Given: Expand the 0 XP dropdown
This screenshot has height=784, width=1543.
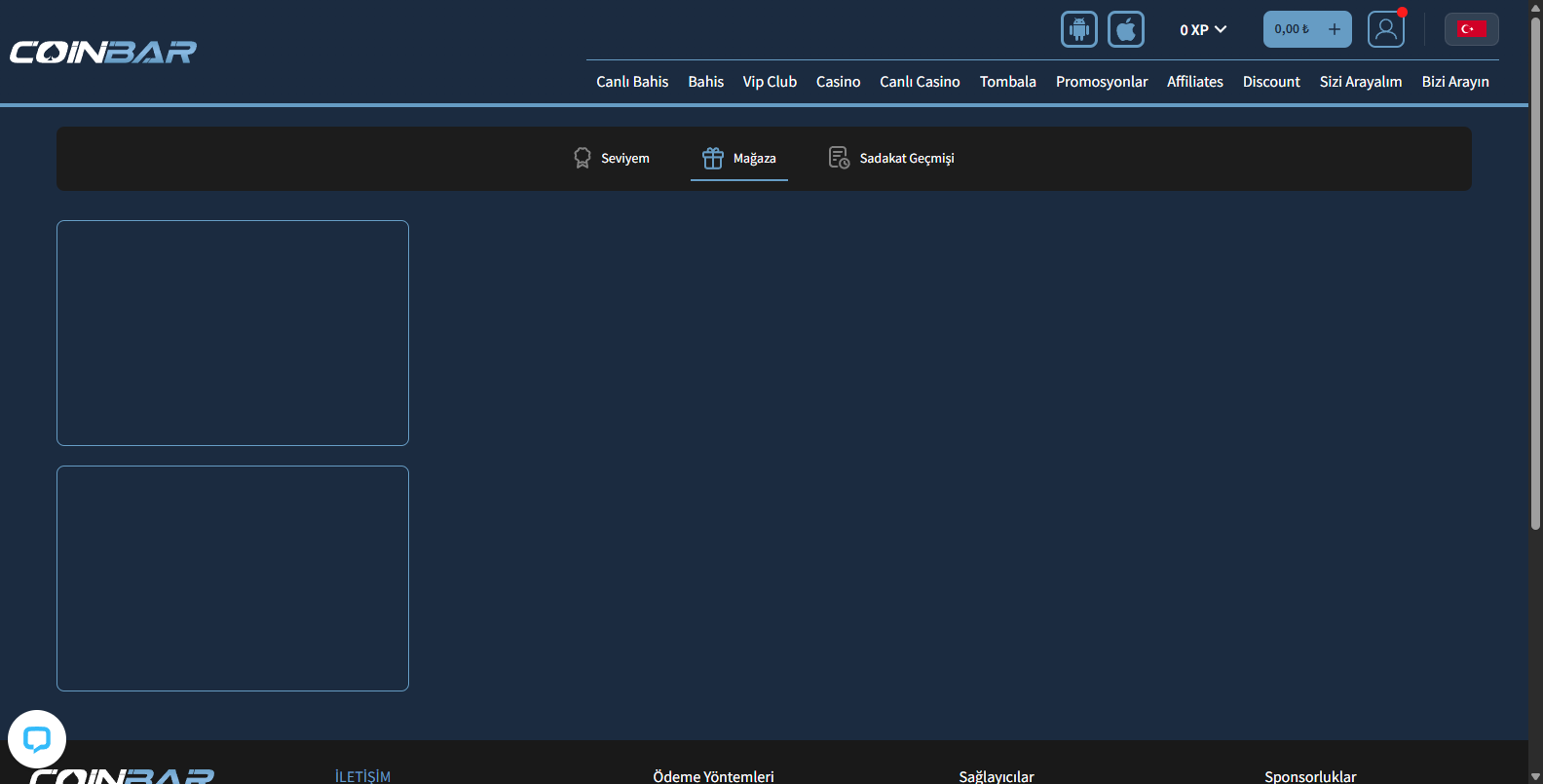Looking at the screenshot, I should click(1203, 30).
